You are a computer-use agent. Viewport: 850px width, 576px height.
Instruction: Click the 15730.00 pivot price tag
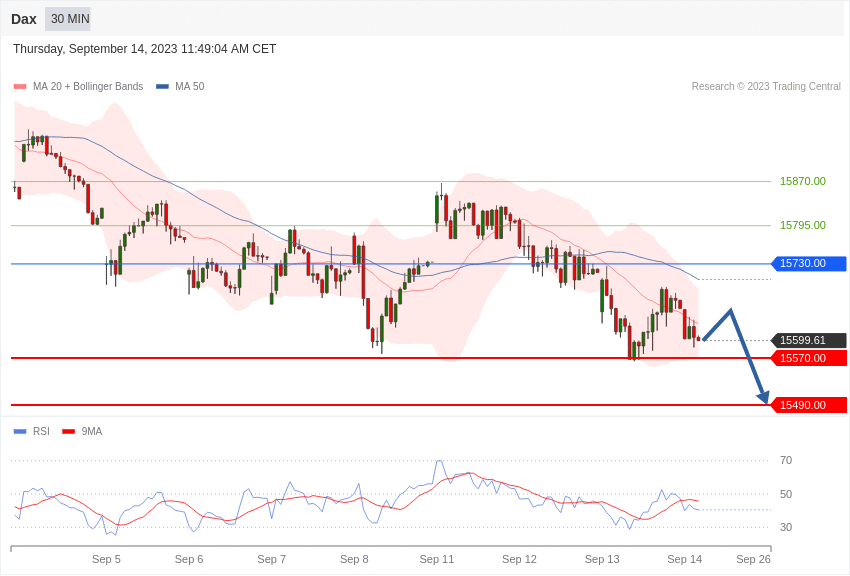coord(808,264)
